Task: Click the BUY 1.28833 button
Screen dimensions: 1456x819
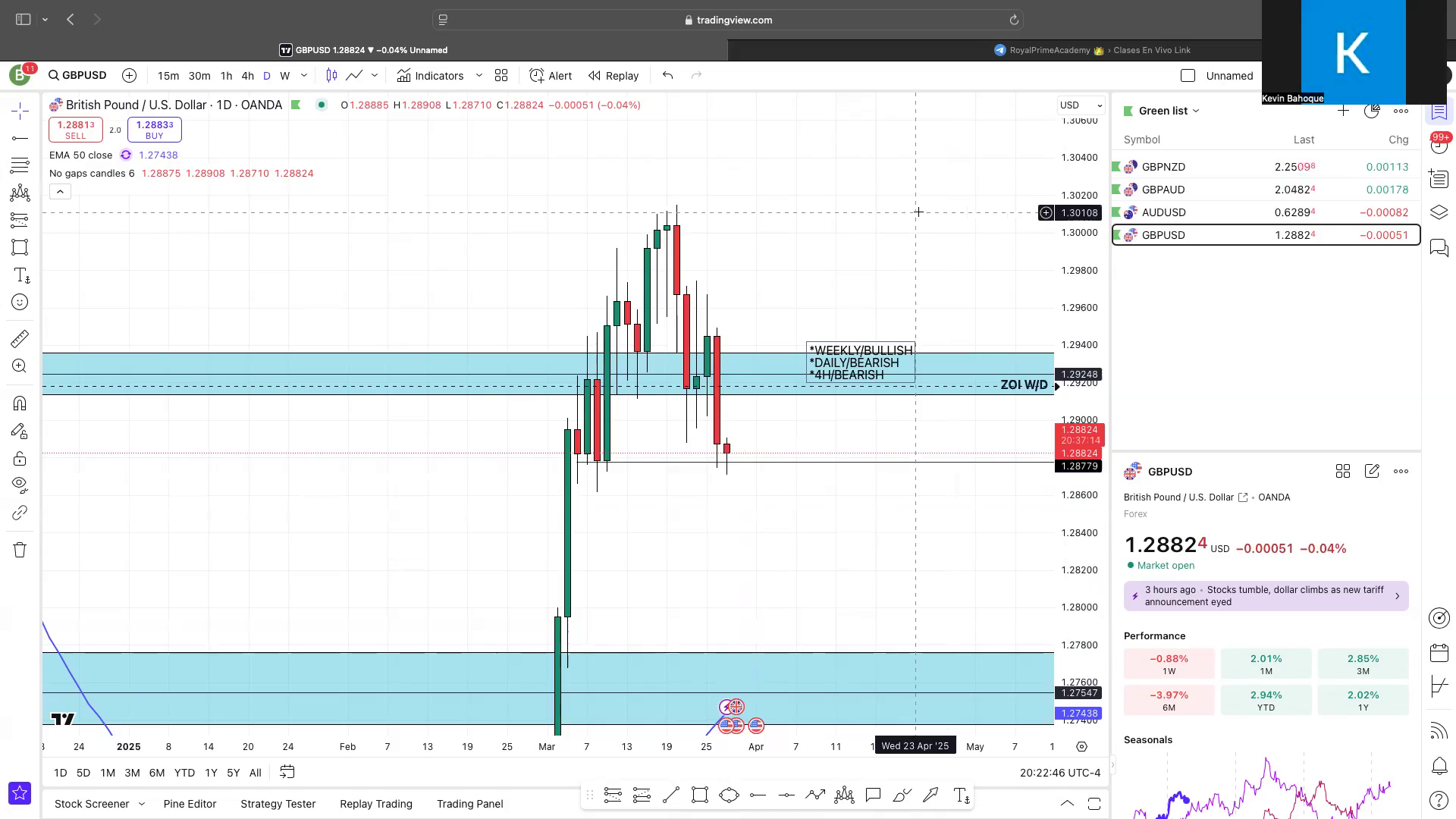Action: coord(155,130)
